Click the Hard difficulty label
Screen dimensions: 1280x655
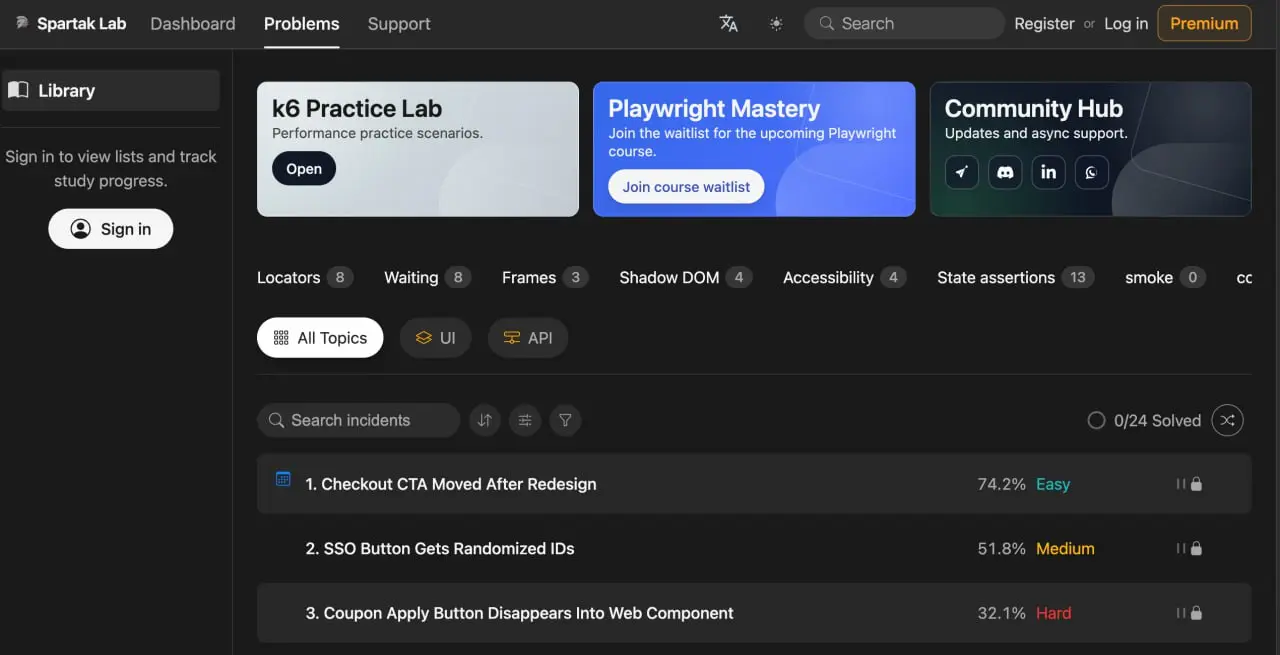1053,613
